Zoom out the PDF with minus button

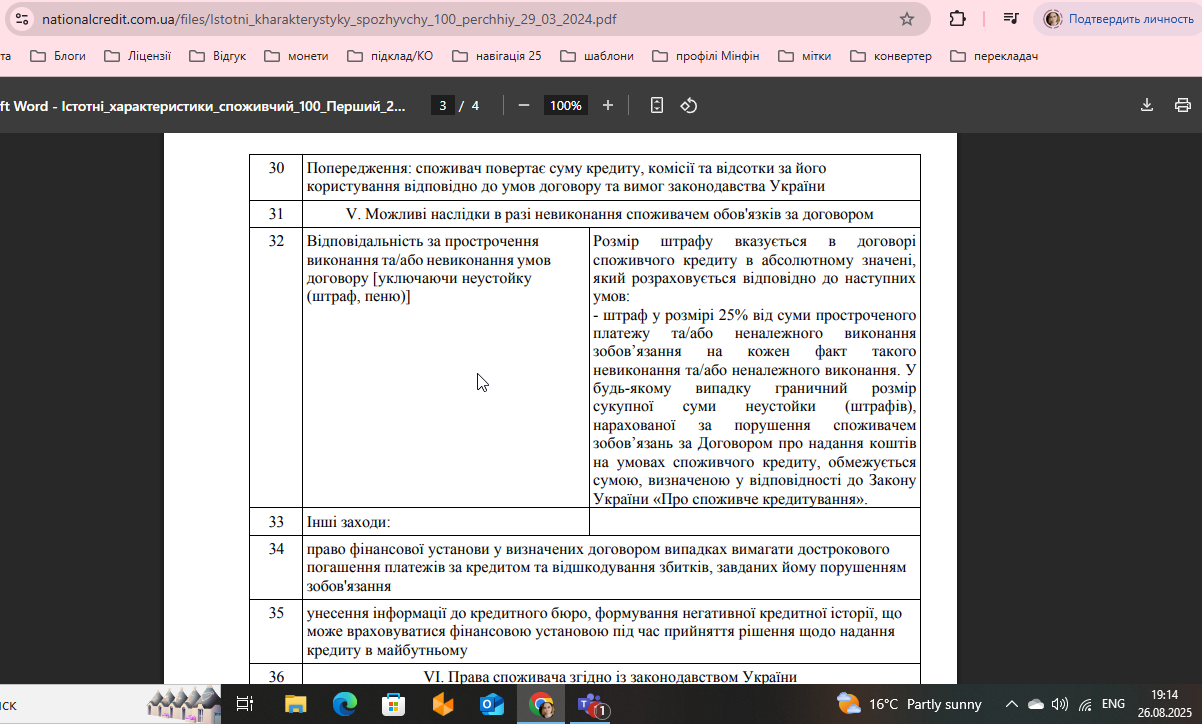coord(523,105)
